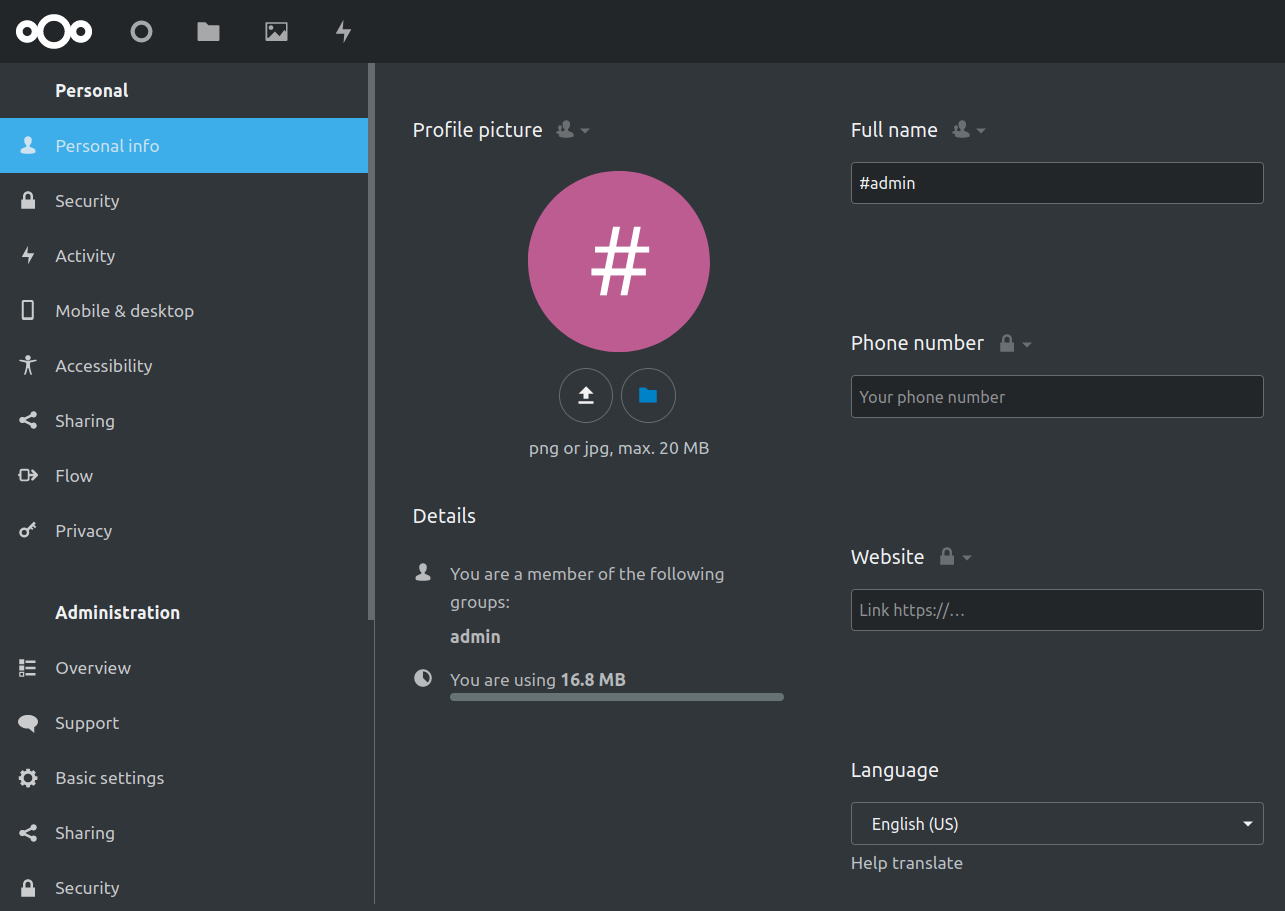Screen dimensions: 1285x911
Task: Click the upload profile picture button
Action: pyautogui.click(x=586, y=396)
